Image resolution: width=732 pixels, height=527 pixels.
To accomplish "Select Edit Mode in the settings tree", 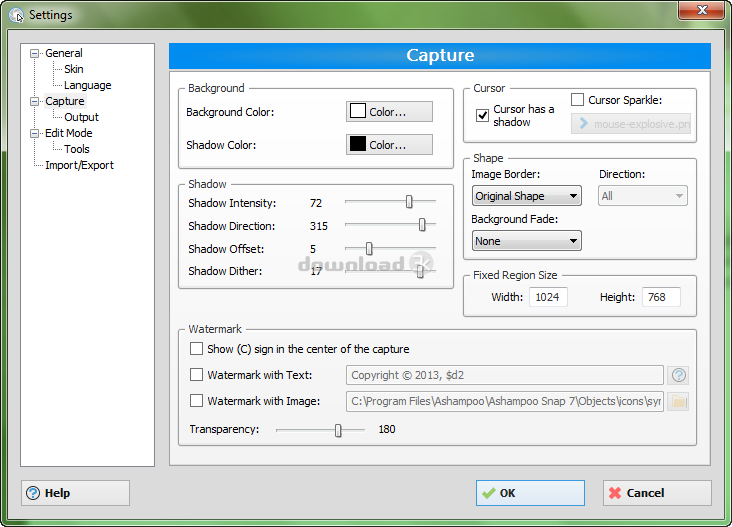I will point(69,133).
